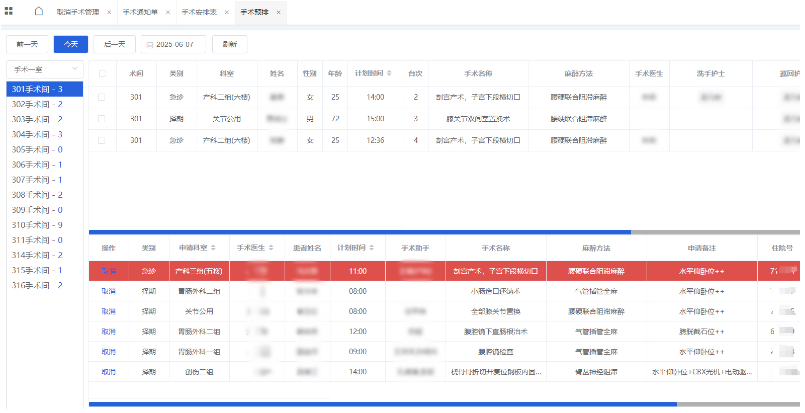Select room 315手术间
Image resolution: width=805 pixels, height=413 pixels.
pos(45,270)
